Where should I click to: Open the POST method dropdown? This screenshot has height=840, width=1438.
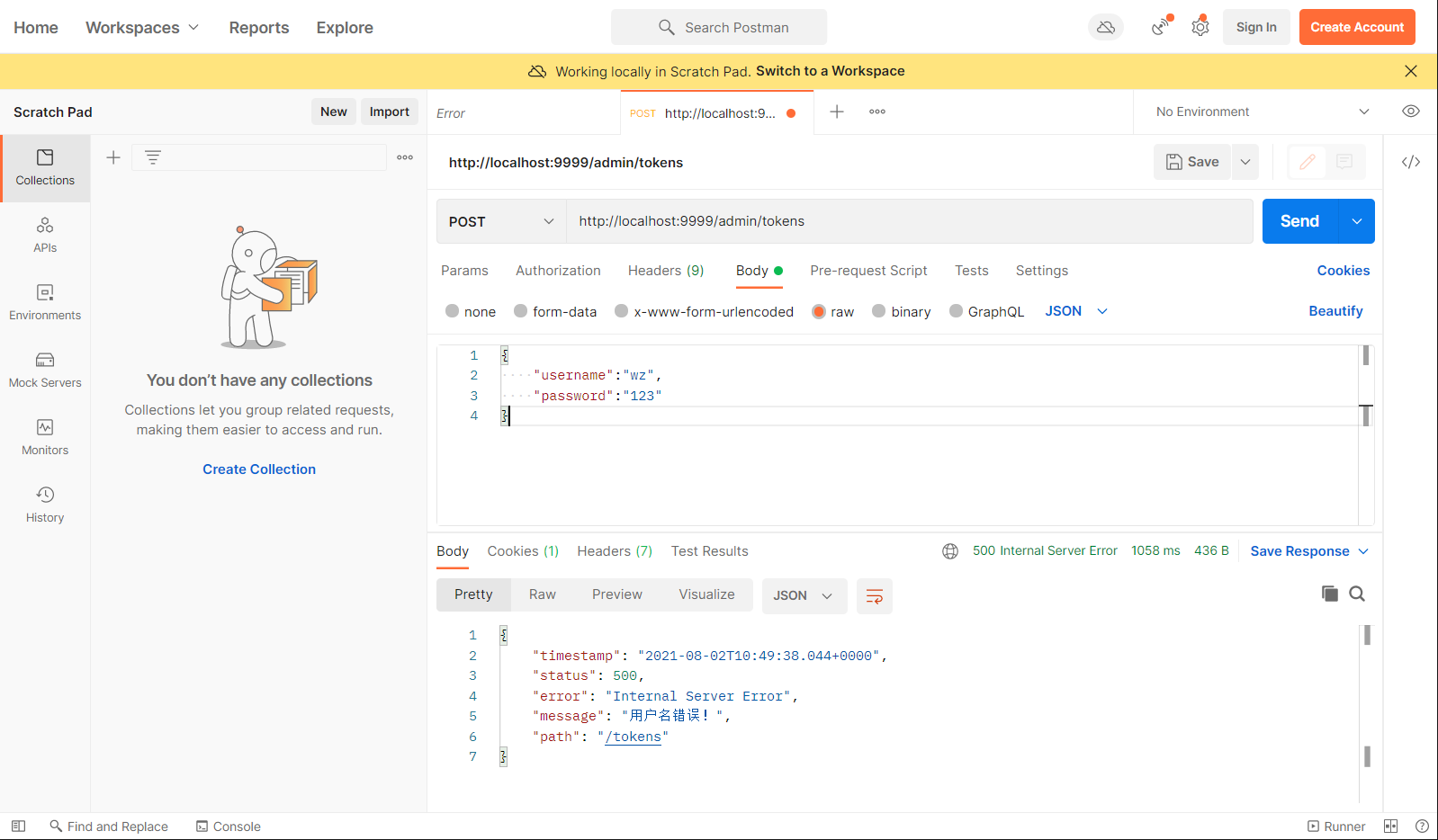(501, 221)
